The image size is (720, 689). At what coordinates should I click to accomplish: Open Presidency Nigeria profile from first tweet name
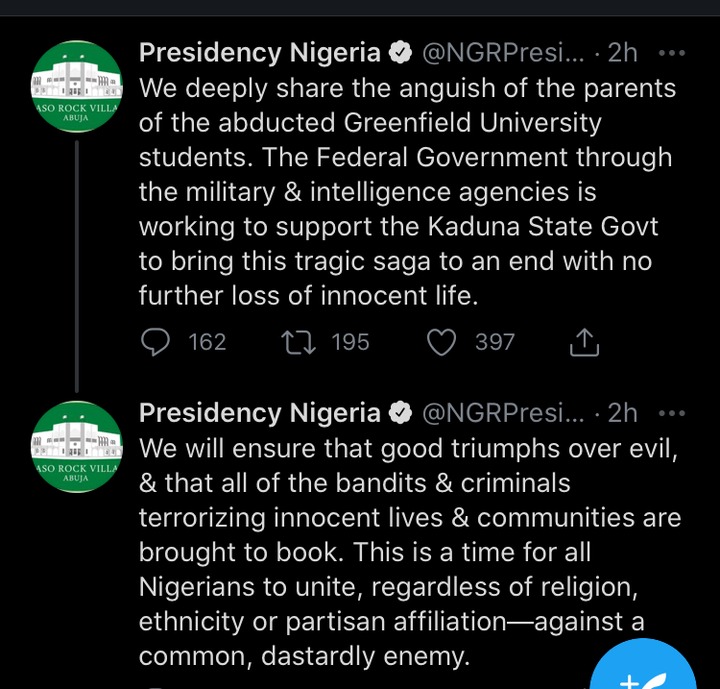260,53
